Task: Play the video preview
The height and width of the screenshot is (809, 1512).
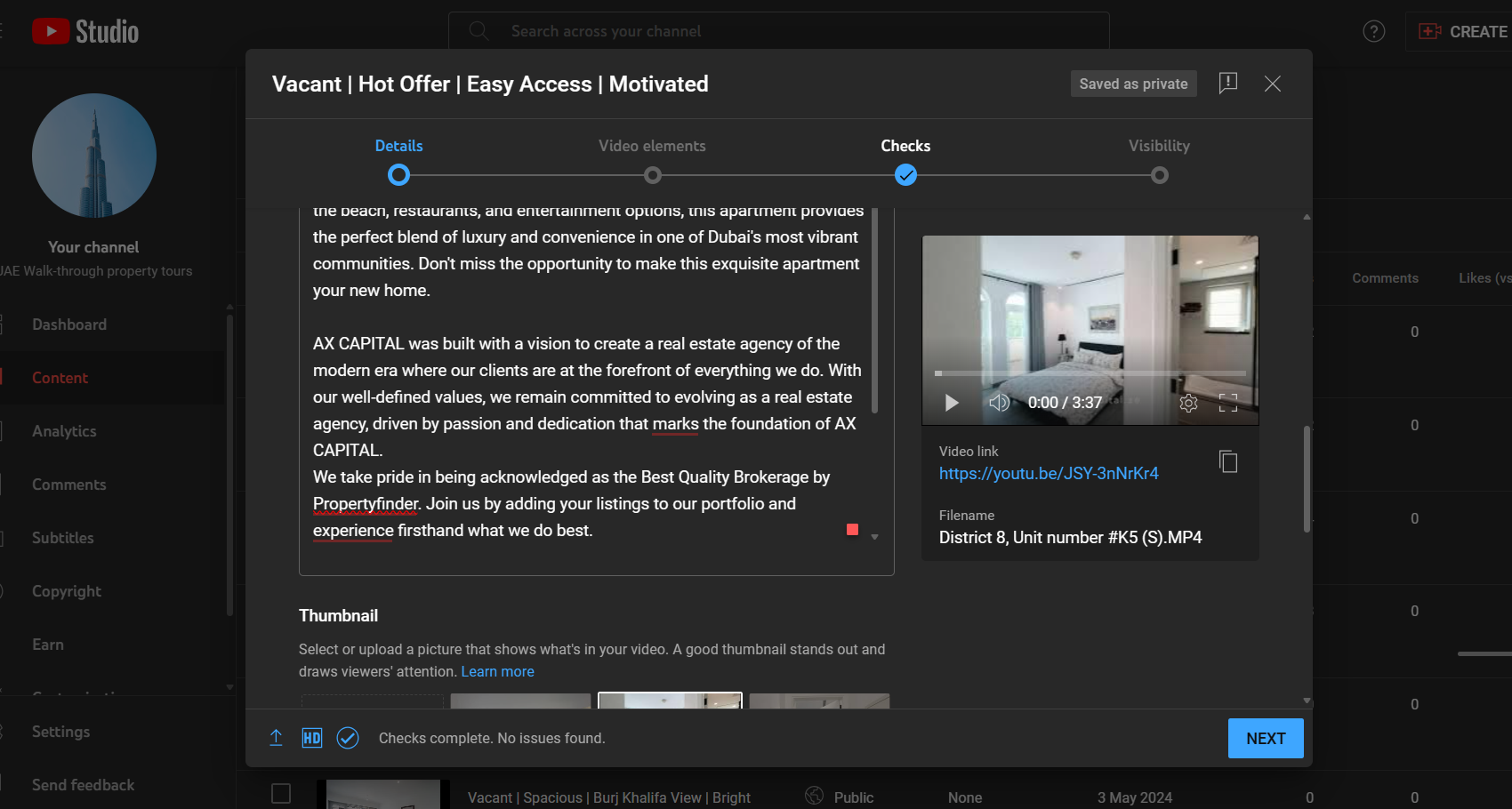Action: tap(952, 403)
